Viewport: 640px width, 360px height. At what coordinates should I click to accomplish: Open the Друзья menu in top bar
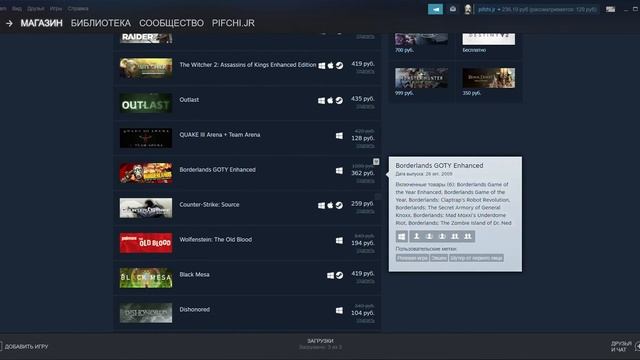pos(36,9)
